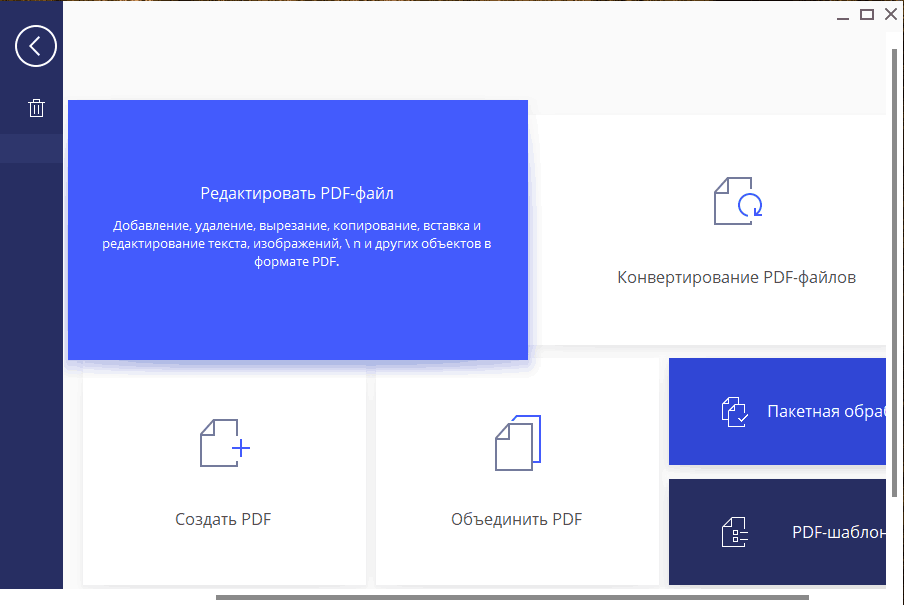This screenshot has height=605, width=904.
Task: Select the trash icon in the sidebar
Action: (x=35, y=107)
